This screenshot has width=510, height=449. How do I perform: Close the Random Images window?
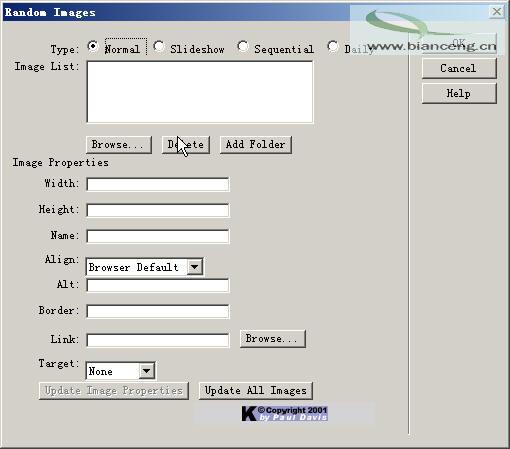click(496, 12)
